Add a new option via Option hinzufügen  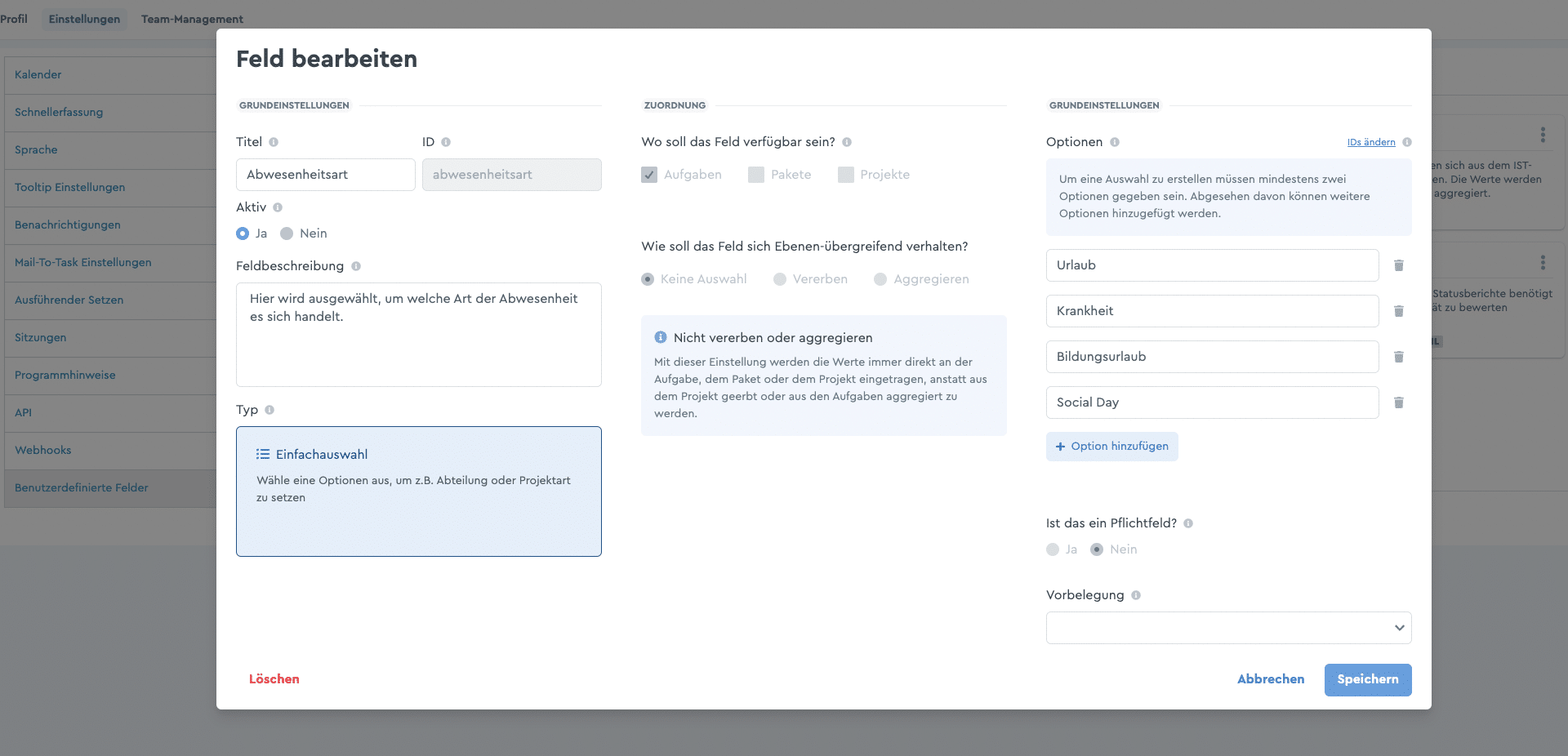point(1111,447)
